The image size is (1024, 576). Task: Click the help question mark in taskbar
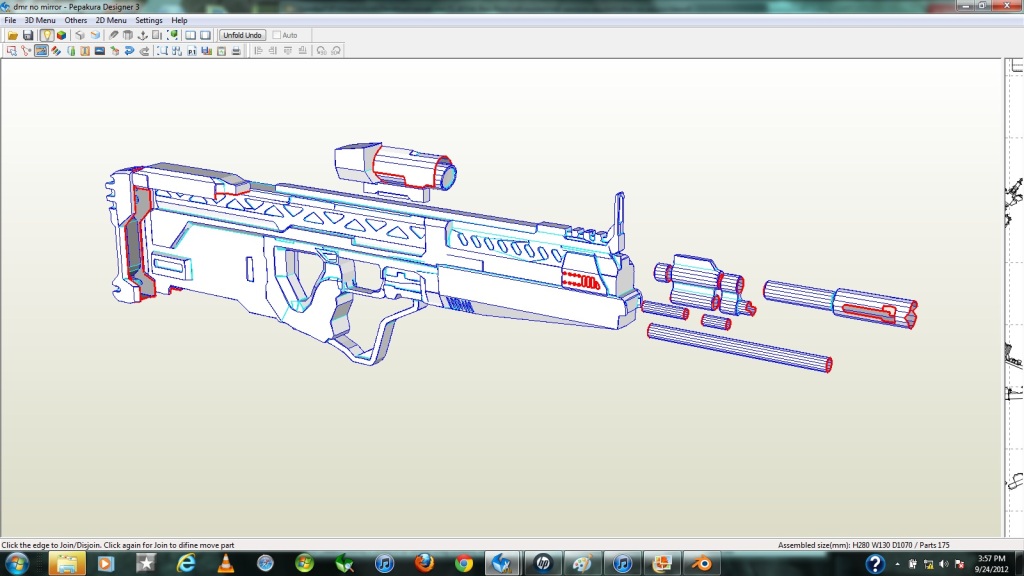click(x=875, y=563)
